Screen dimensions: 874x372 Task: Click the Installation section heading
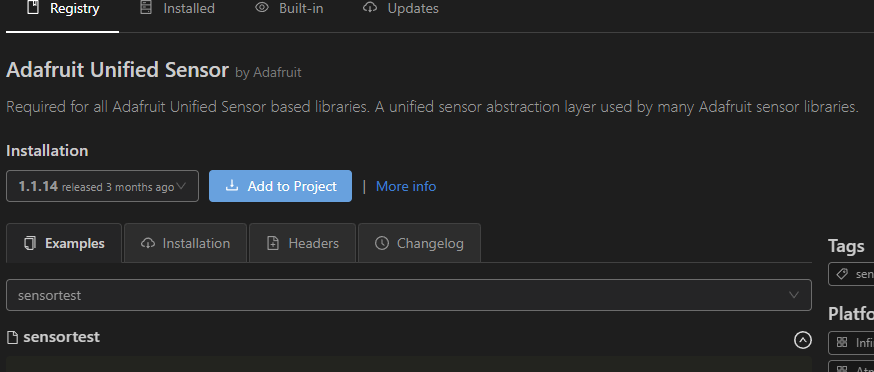[x=47, y=151]
